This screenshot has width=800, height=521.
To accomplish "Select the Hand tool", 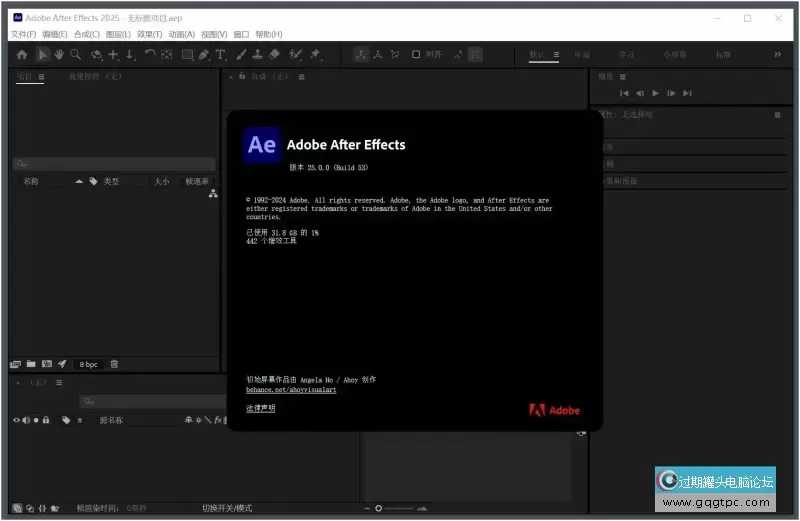I will click(x=59, y=55).
